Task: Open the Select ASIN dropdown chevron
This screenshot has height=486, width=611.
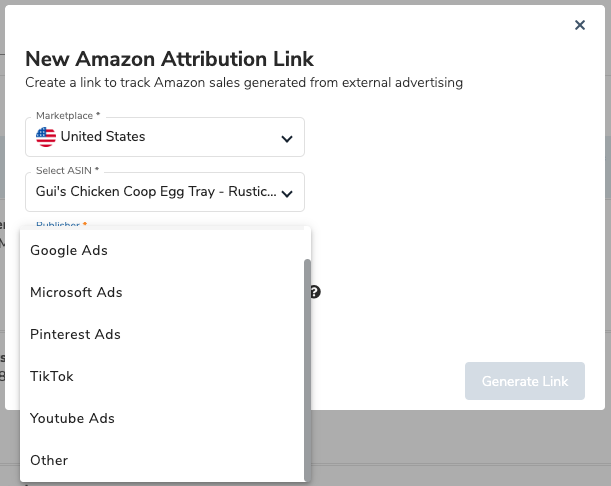Action: [x=287, y=193]
